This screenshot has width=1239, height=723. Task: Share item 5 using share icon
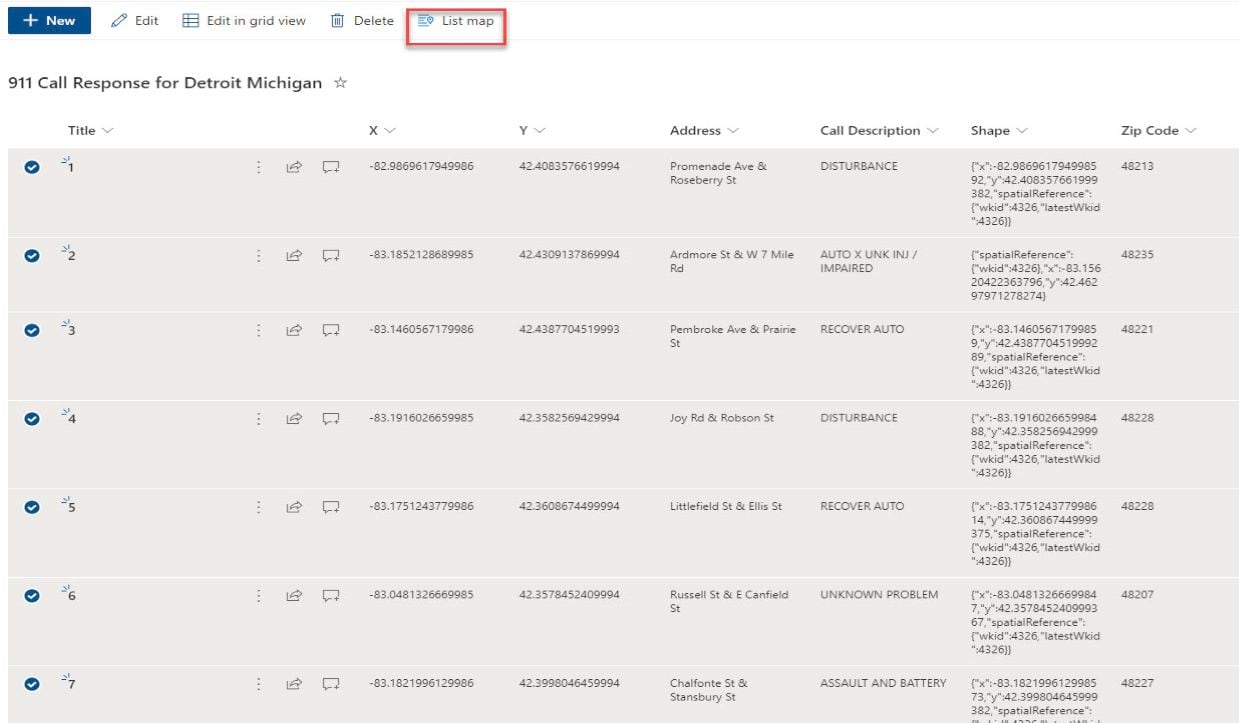[294, 507]
